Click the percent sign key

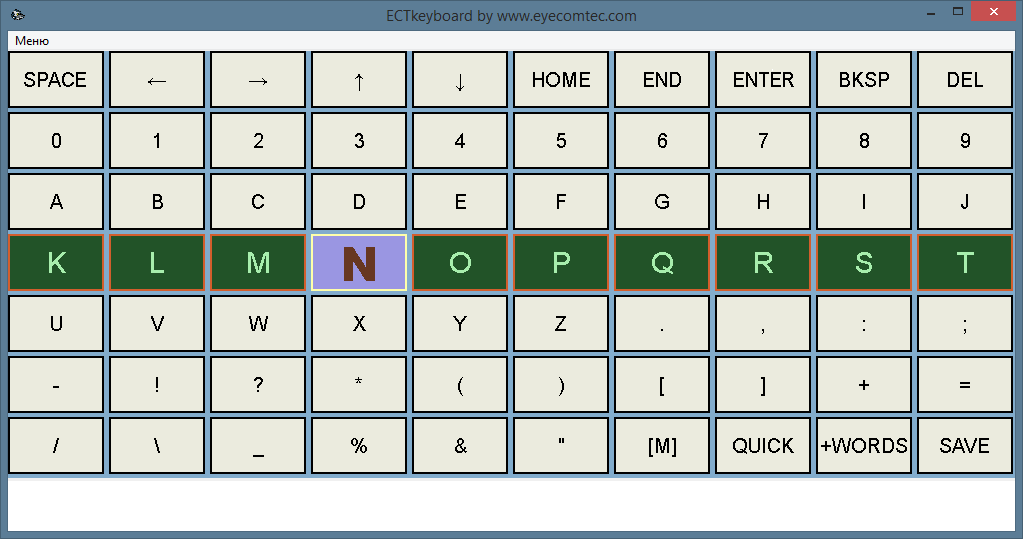coord(359,446)
